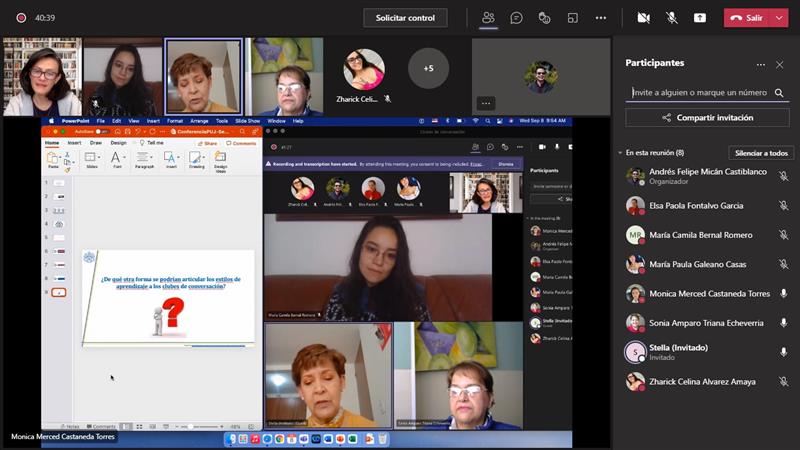Open Chrome in the shared Mac dock
This screenshot has height=450, width=800.
[x=280, y=439]
